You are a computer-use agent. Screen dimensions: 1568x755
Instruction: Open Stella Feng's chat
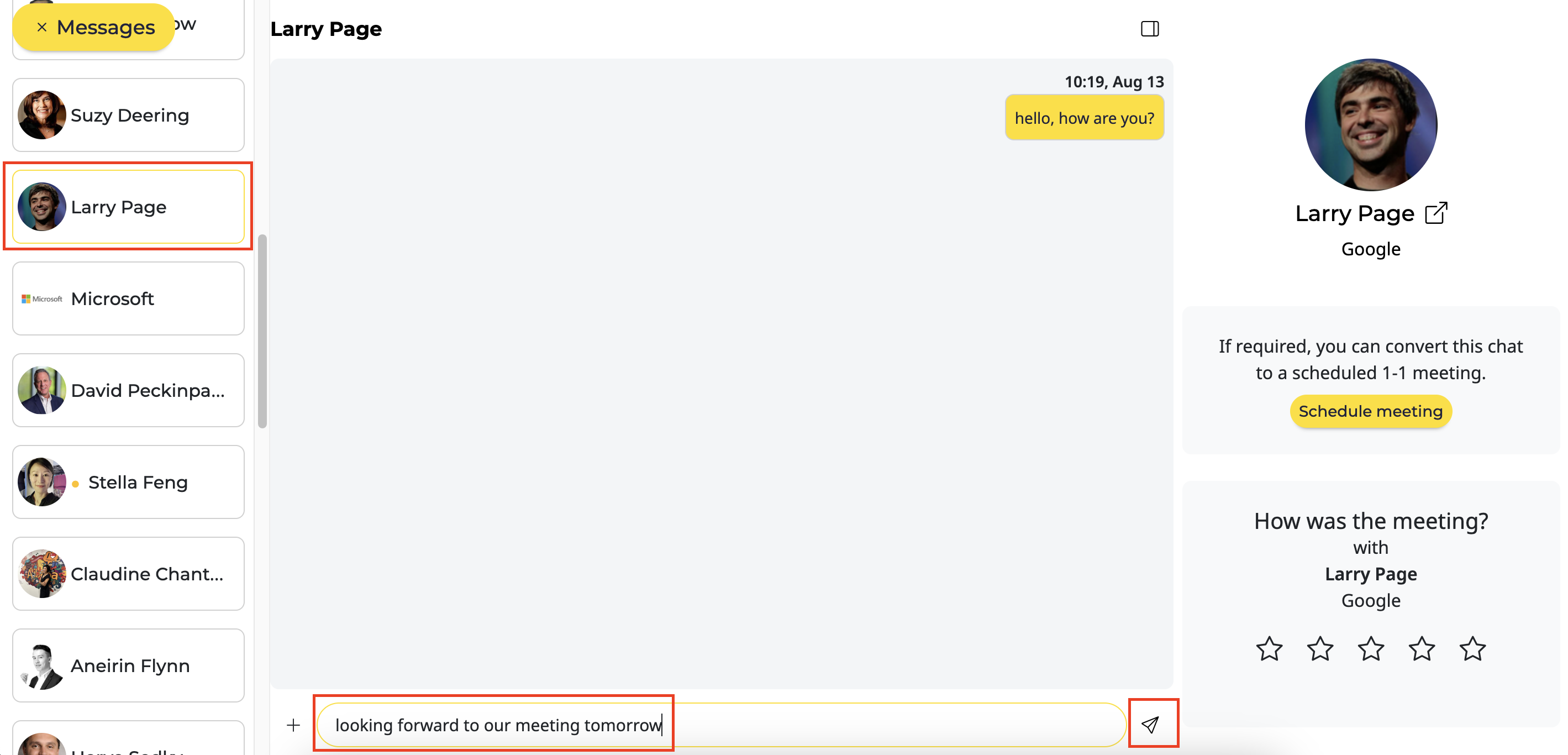pos(128,482)
